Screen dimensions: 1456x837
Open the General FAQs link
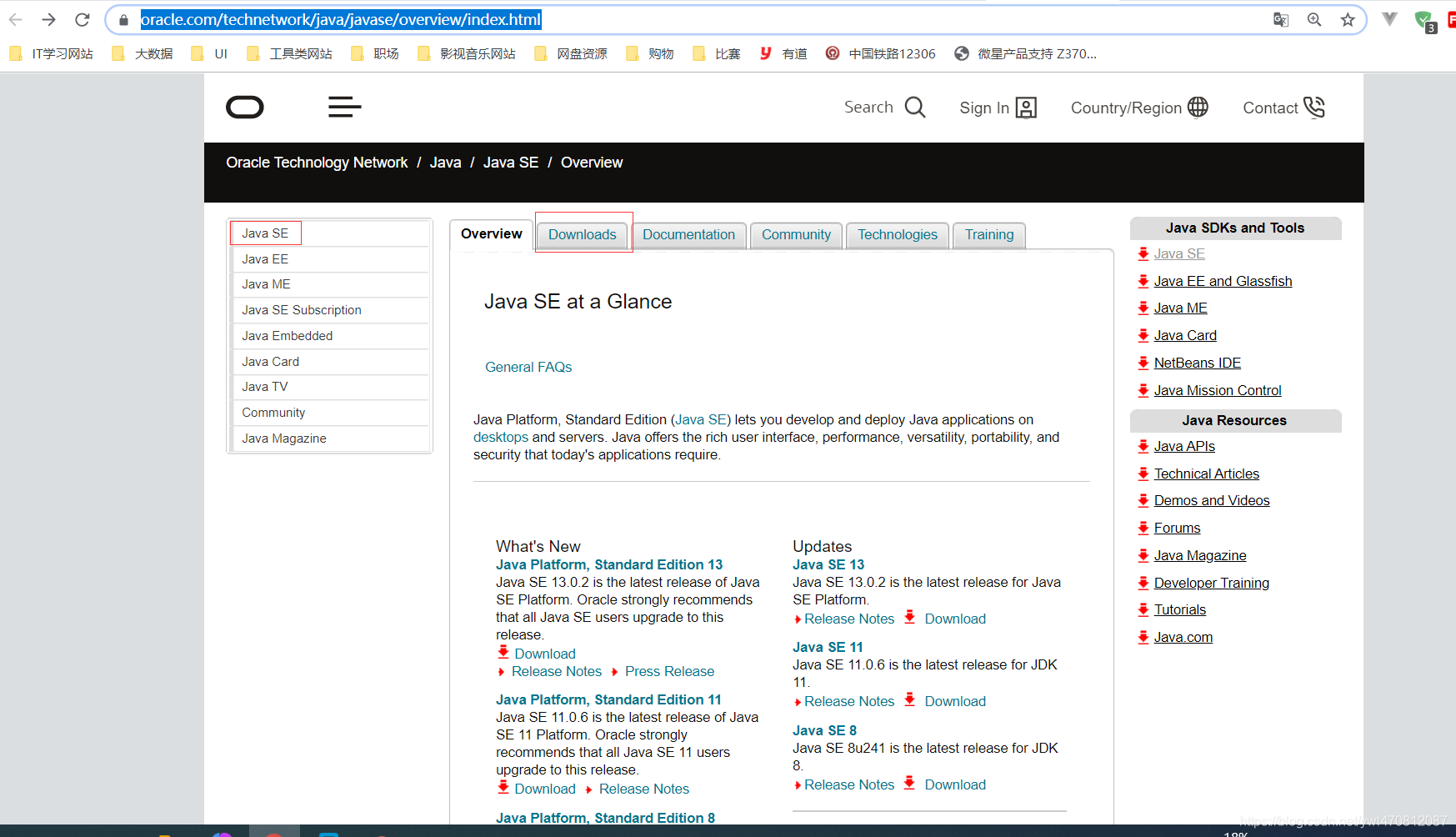click(528, 367)
